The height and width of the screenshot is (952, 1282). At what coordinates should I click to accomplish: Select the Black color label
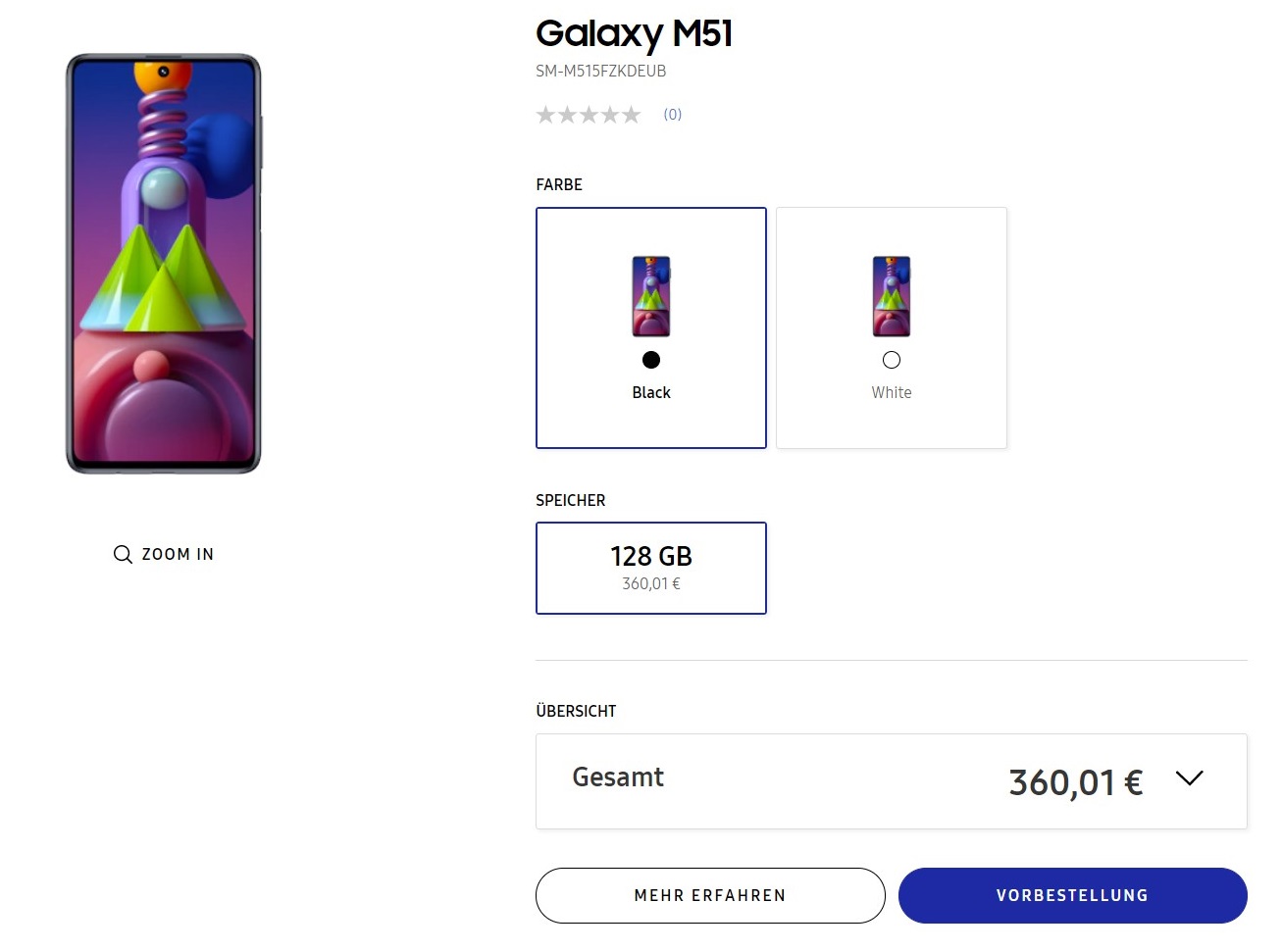tap(651, 393)
